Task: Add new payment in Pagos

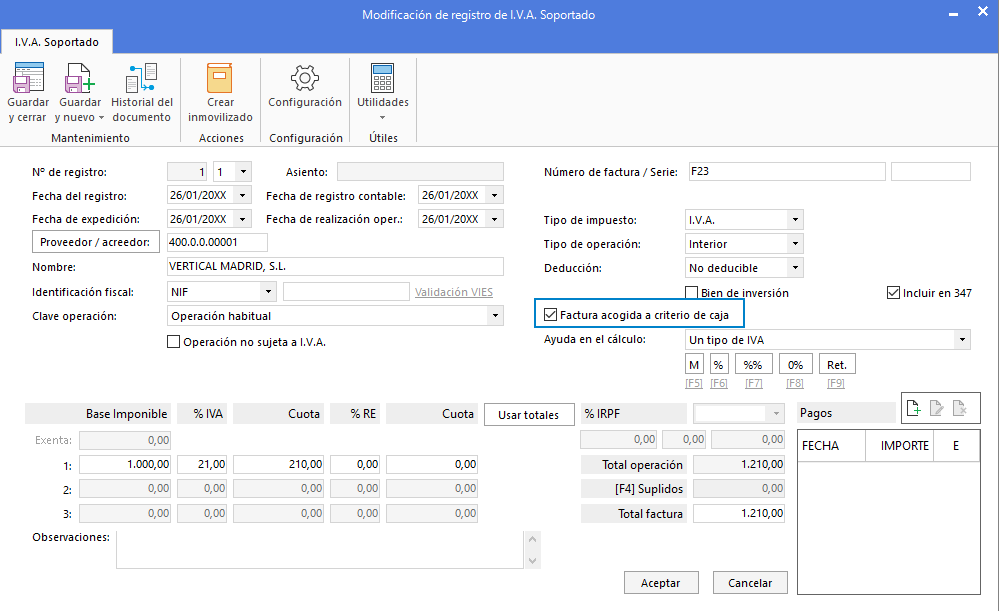Action: pyautogui.click(x=913, y=408)
